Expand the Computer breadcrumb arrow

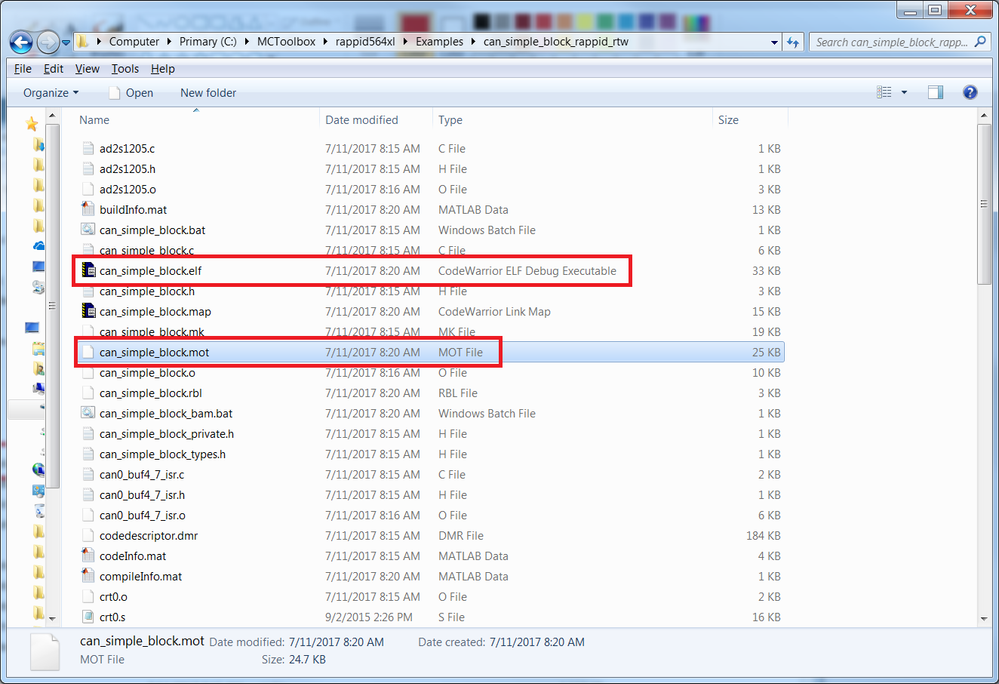tap(169, 41)
